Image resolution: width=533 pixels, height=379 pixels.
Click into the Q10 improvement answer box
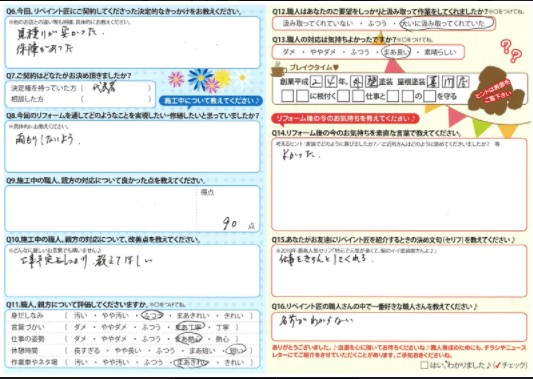pos(132,271)
